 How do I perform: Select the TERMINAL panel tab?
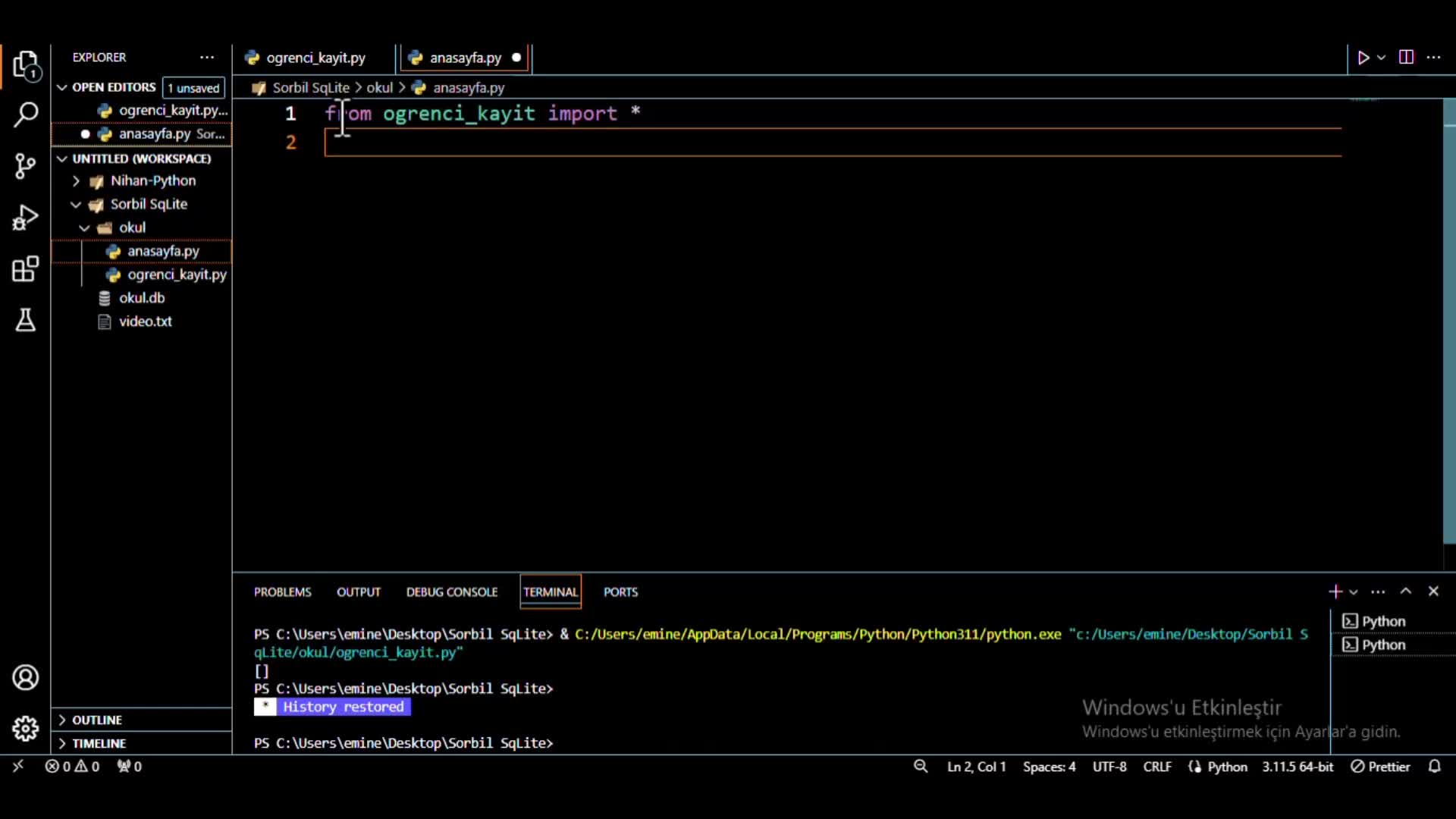coord(551,592)
